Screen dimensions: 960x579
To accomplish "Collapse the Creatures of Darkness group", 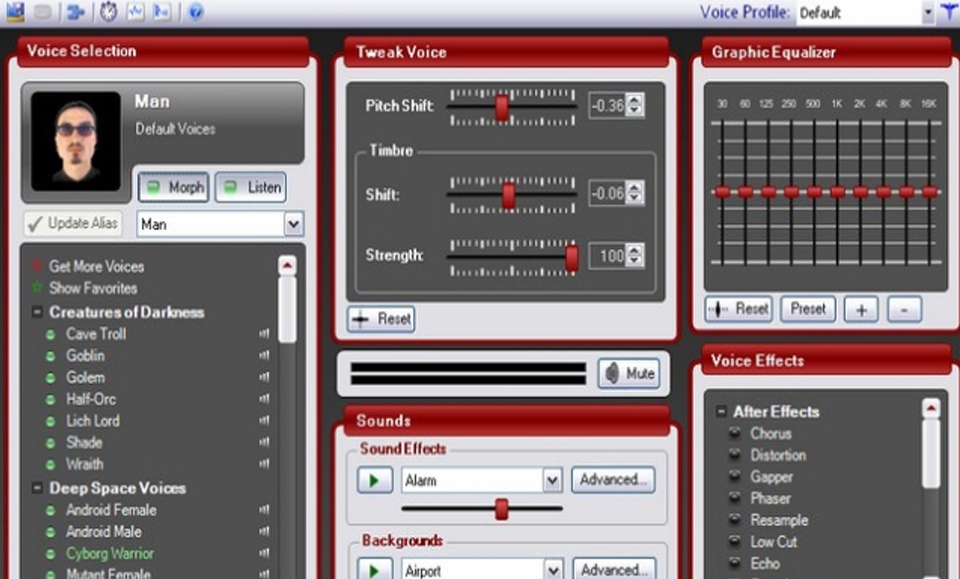I will tap(37, 312).
